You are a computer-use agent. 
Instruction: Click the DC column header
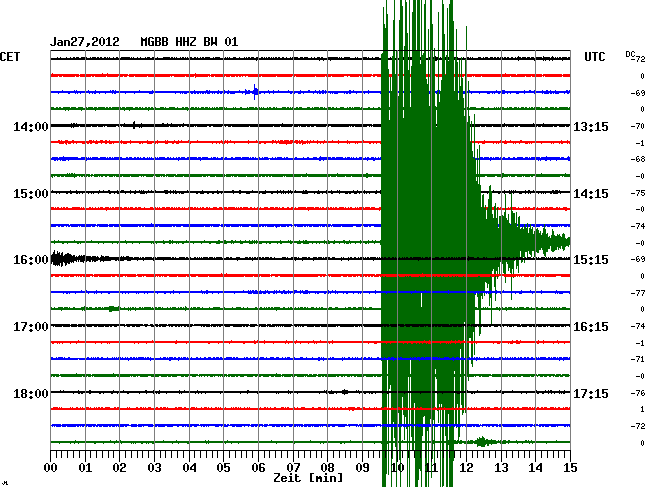[x=630, y=54]
